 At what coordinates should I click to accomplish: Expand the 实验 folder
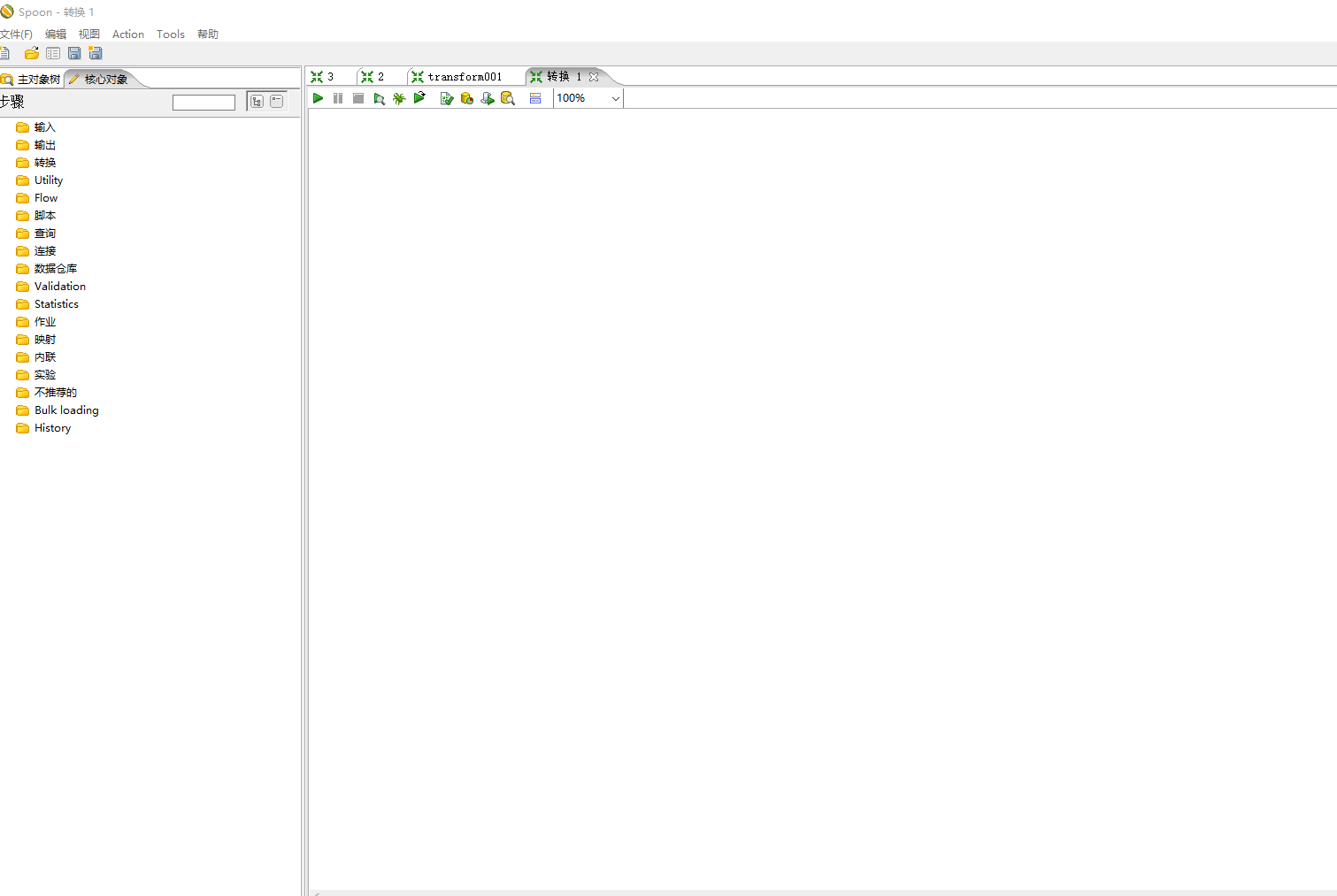[x=36, y=375]
